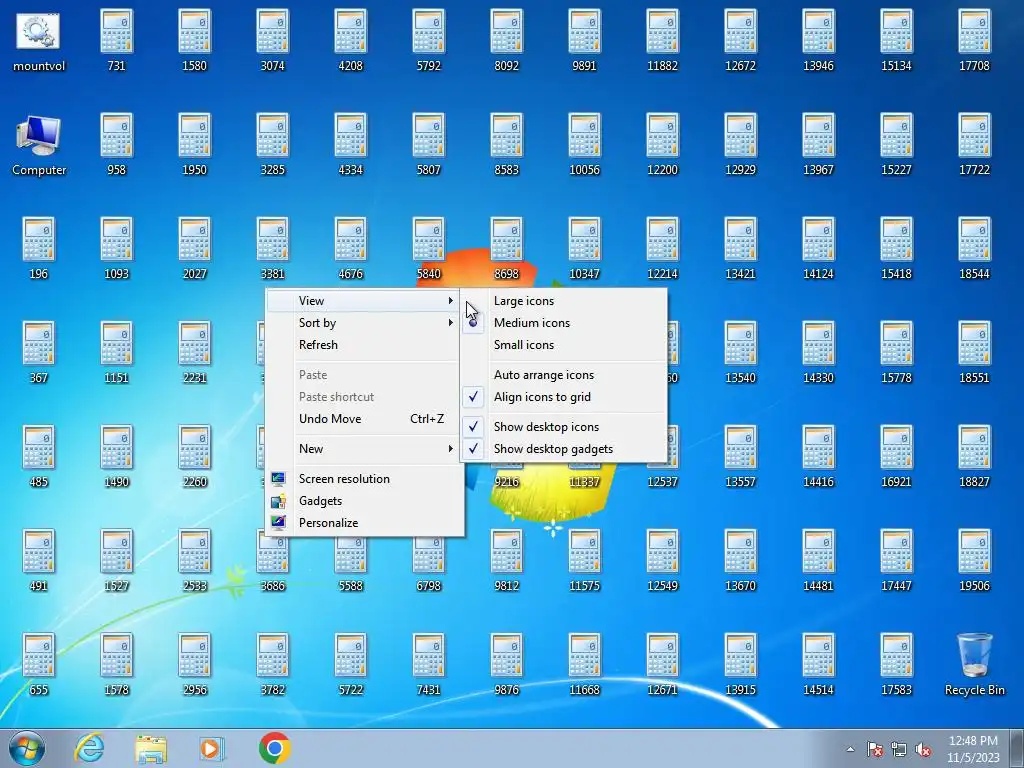Viewport: 1024px width, 768px height.
Task: Select calculator icon labeled 367
Action: tap(39, 353)
